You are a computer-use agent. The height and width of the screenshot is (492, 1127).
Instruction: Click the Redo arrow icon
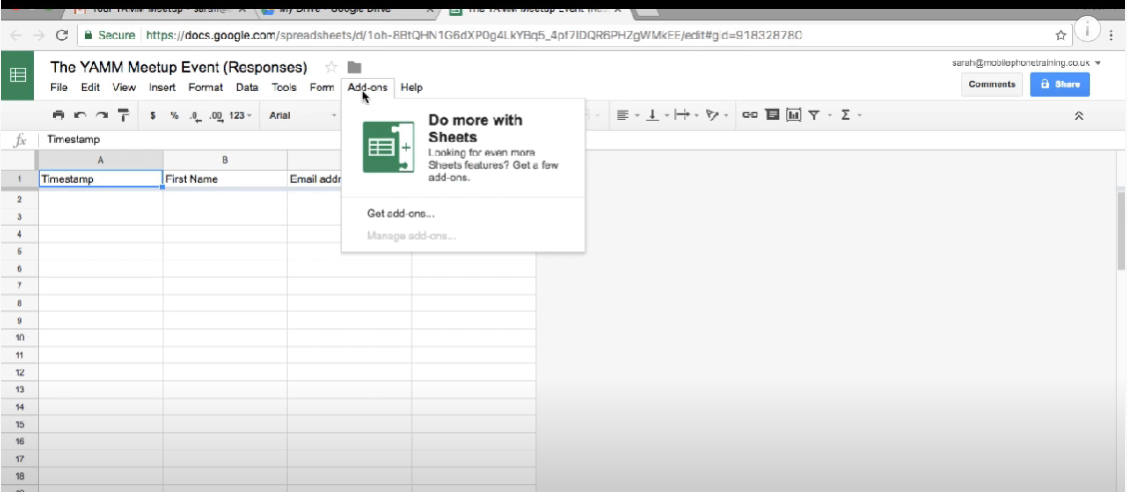point(102,115)
